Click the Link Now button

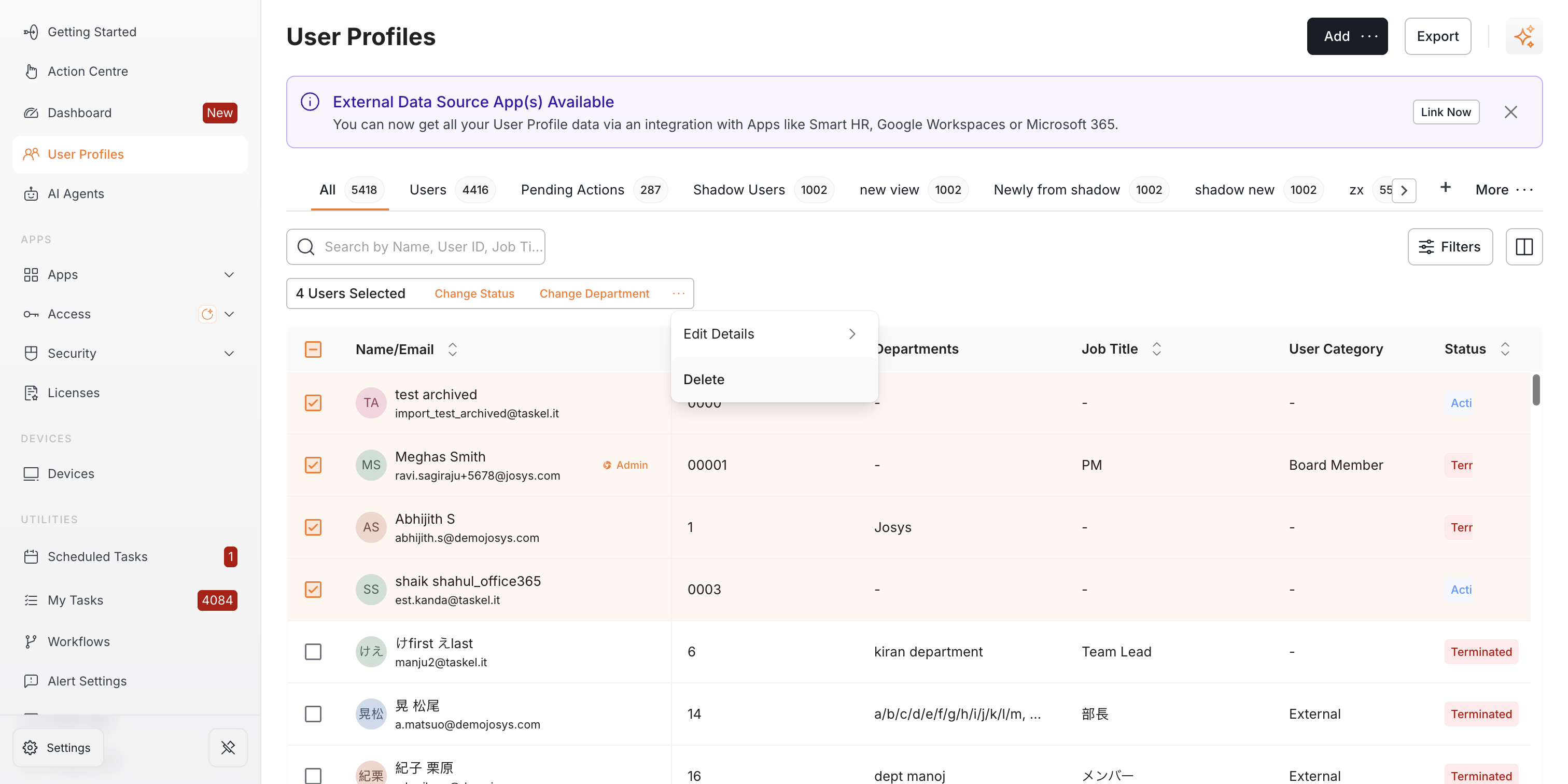[1446, 112]
